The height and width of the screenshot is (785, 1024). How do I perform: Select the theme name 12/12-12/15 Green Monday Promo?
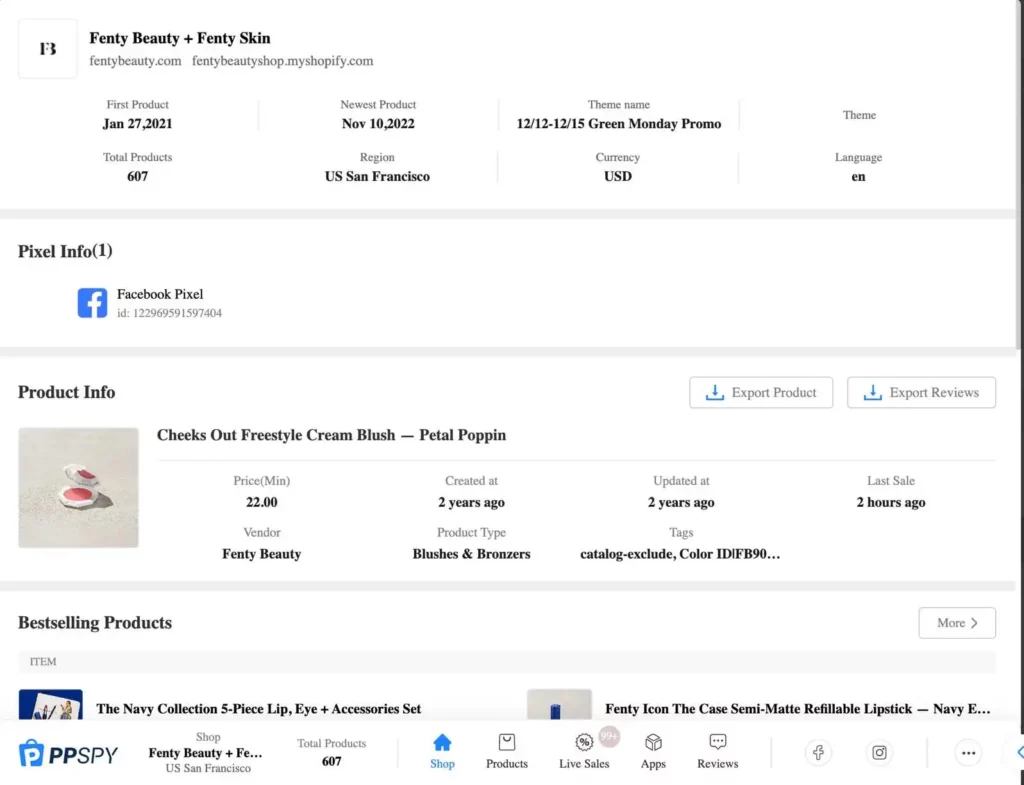(x=618, y=123)
